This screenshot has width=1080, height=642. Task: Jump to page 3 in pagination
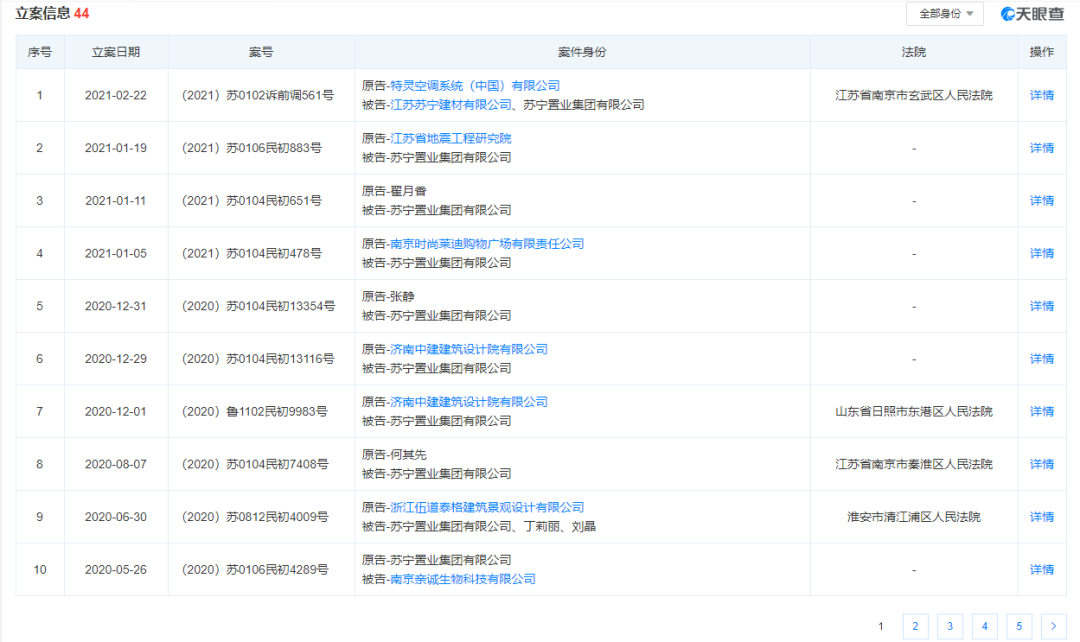click(x=949, y=626)
